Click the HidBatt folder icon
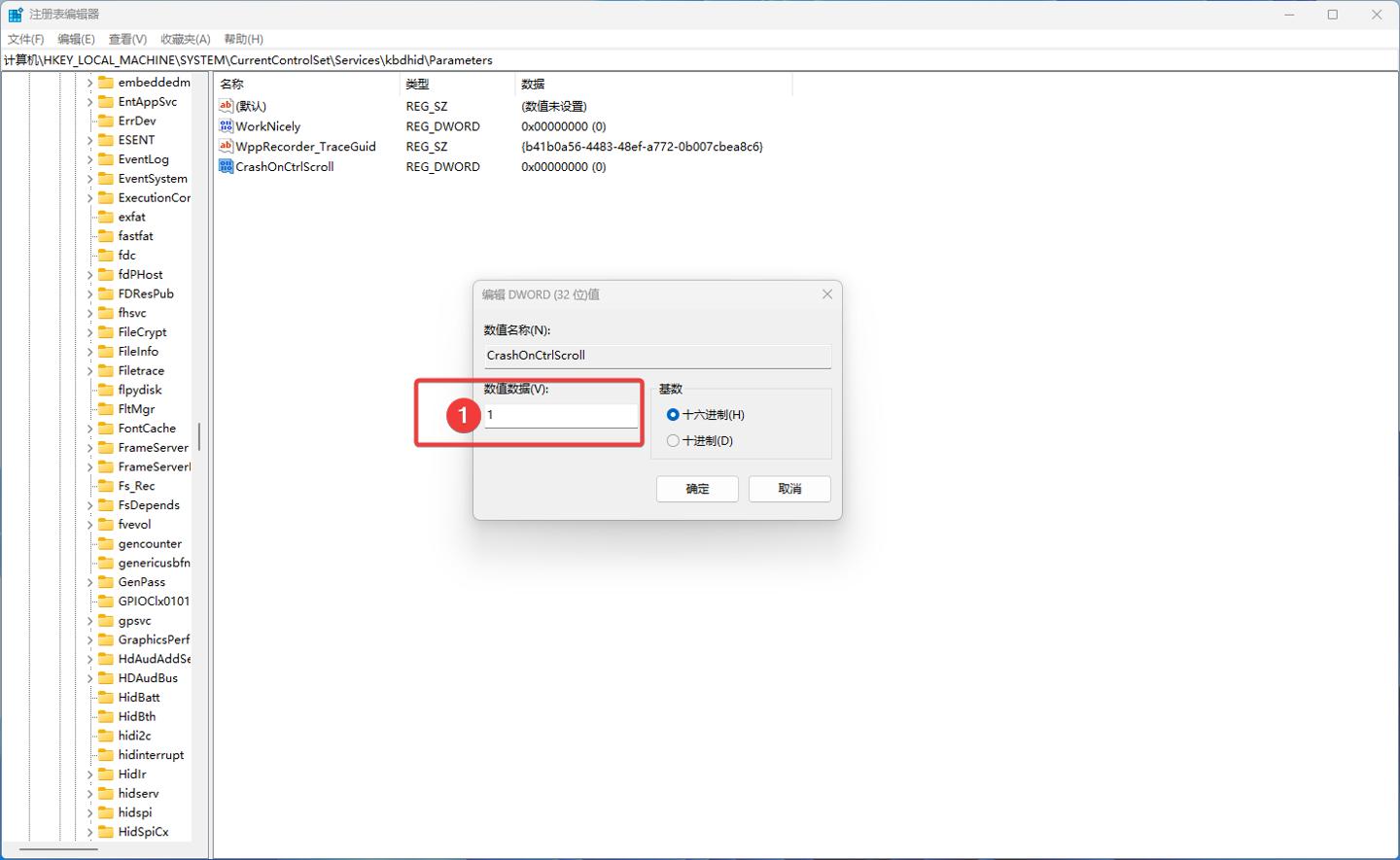Viewport: 1400px width, 860px height. tap(106, 698)
